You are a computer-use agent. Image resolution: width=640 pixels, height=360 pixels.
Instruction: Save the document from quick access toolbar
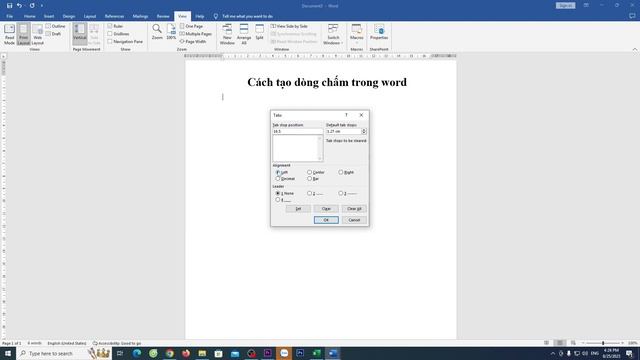[9, 6]
